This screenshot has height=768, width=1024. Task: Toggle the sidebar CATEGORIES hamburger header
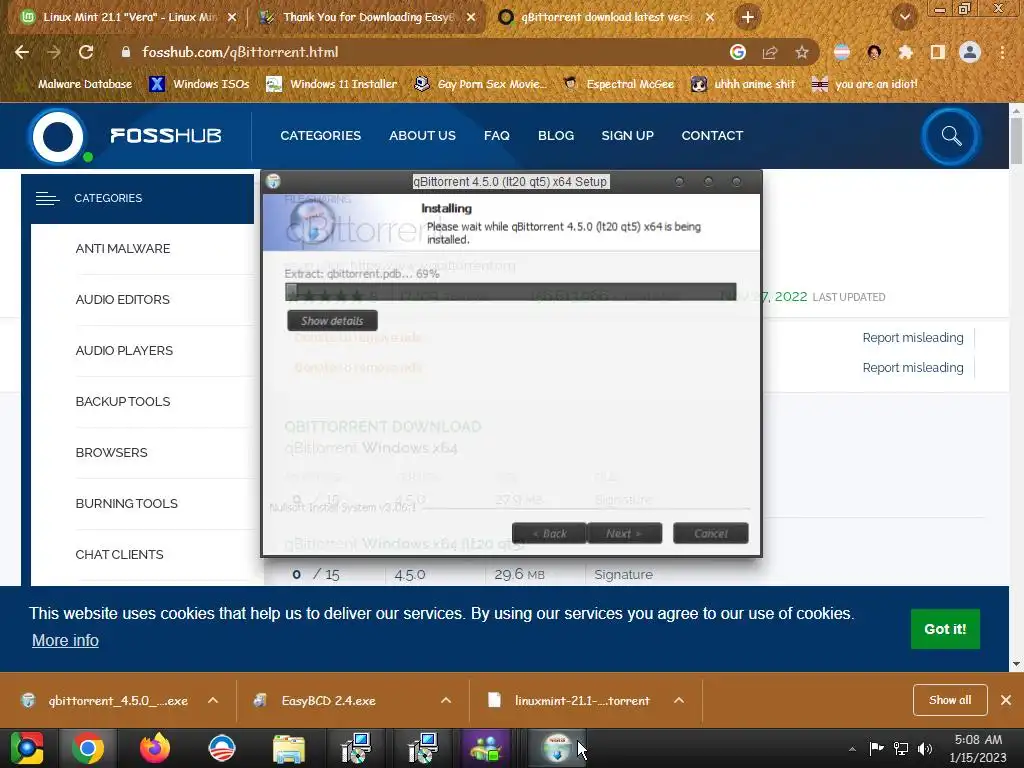pyautogui.click(x=137, y=199)
